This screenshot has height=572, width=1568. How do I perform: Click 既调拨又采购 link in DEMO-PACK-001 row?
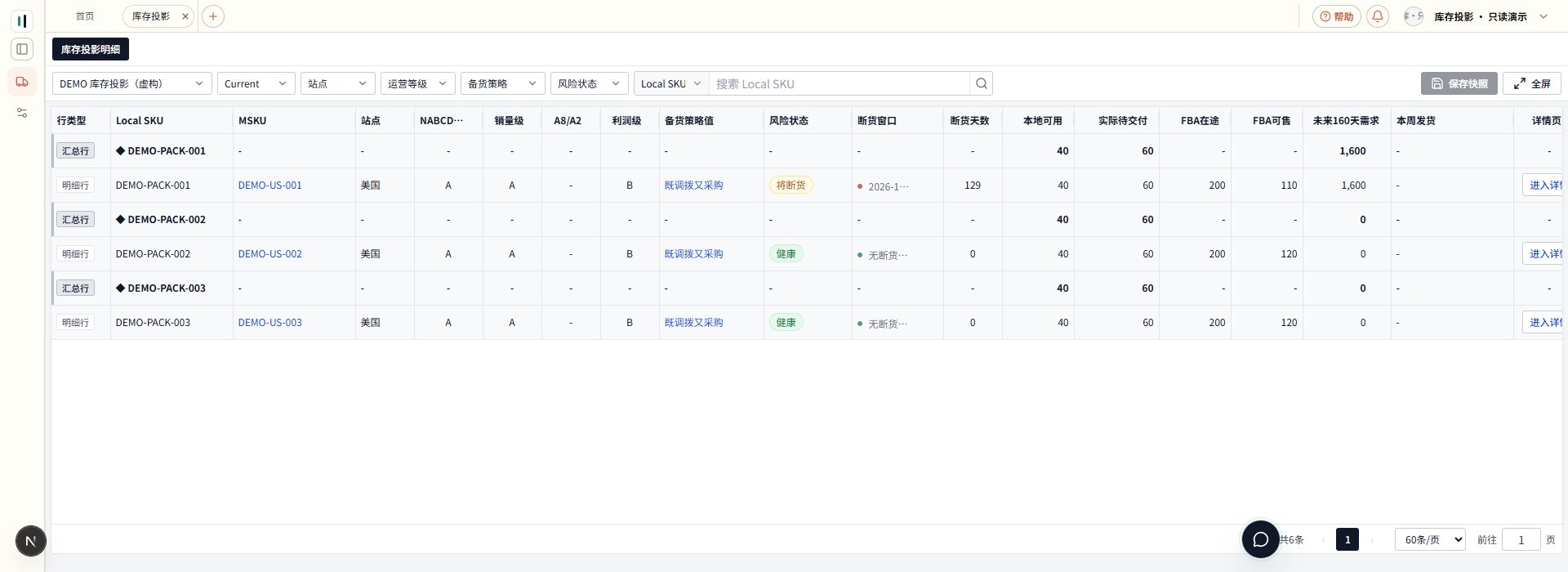[x=693, y=185]
